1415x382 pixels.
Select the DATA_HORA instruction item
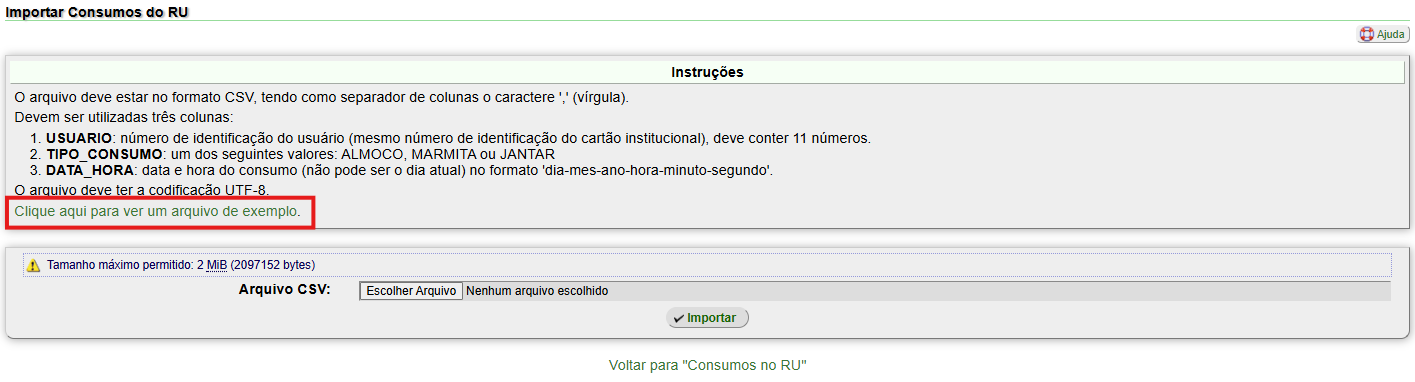409,170
